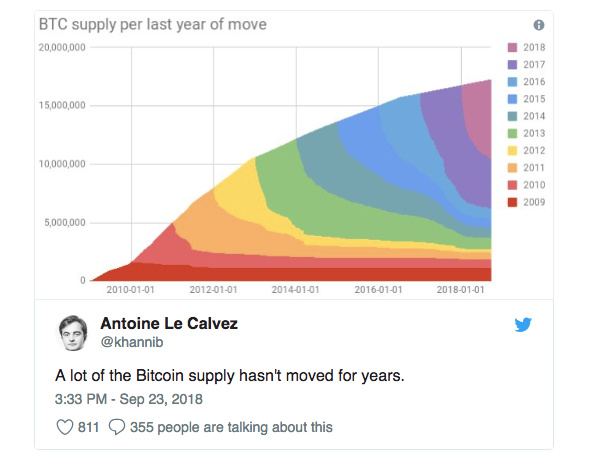590x473 pixels.
Task: Click the chart title 'BTC supply per last year of move'
Action: (153, 24)
